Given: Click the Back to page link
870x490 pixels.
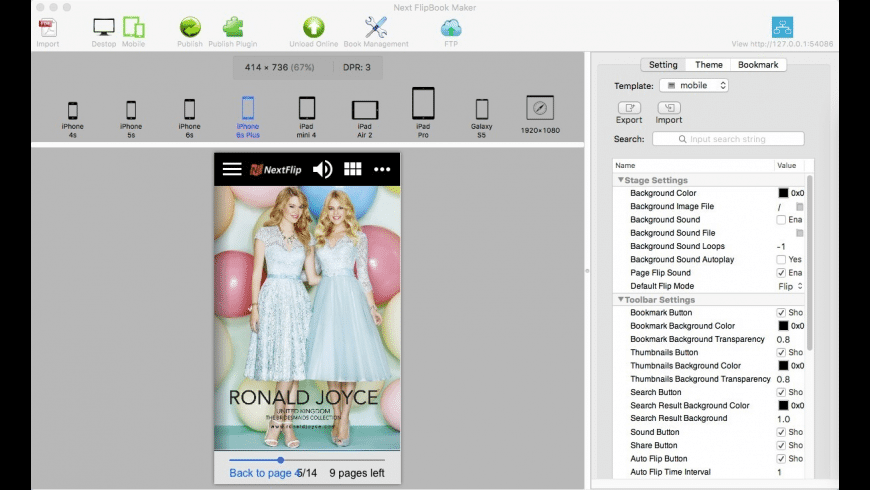Looking at the screenshot, I should 265,473.
